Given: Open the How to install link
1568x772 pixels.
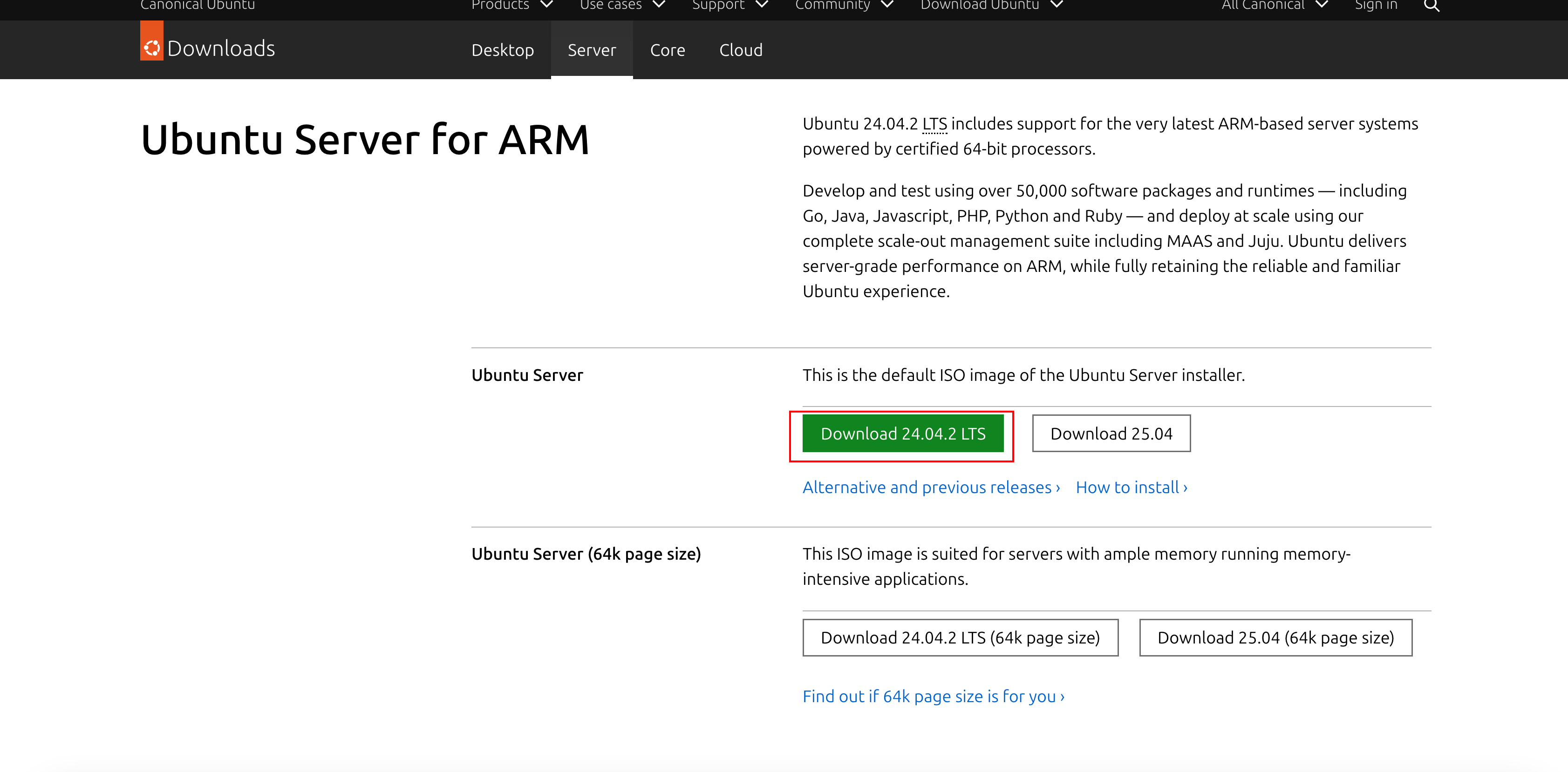Looking at the screenshot, I should click(1131, 488).
